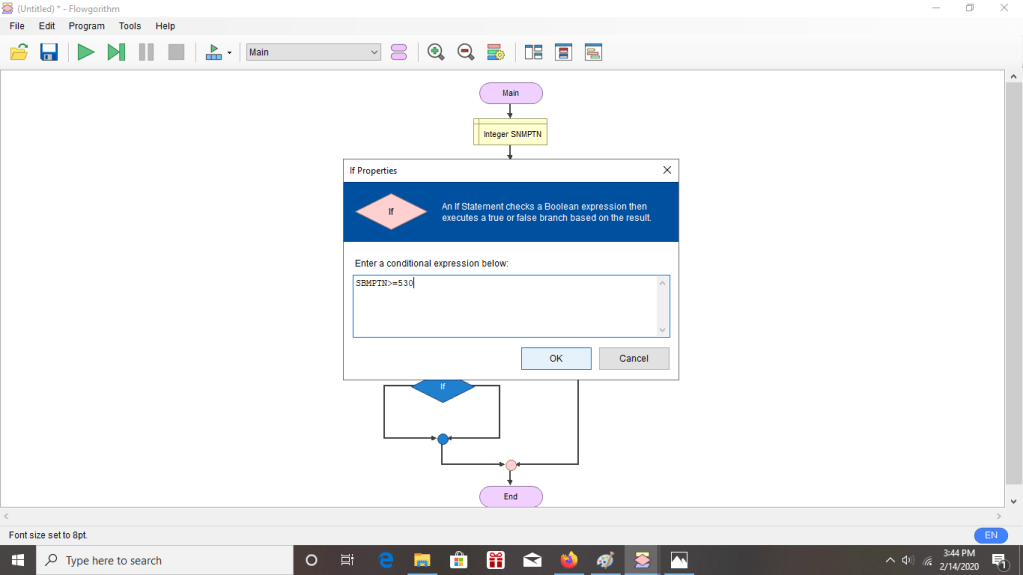Open the Add Function icon beside Main dropdown
Image resolution: width=1023 pixels, height=575 pixels.
(399, 52)
